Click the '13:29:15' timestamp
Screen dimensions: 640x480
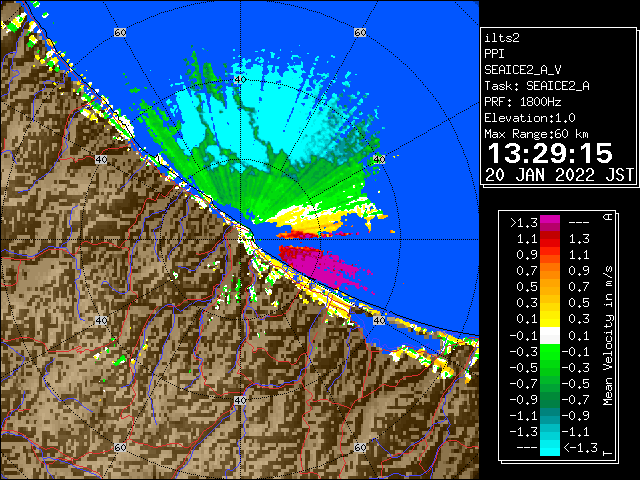tap(550, 153)
